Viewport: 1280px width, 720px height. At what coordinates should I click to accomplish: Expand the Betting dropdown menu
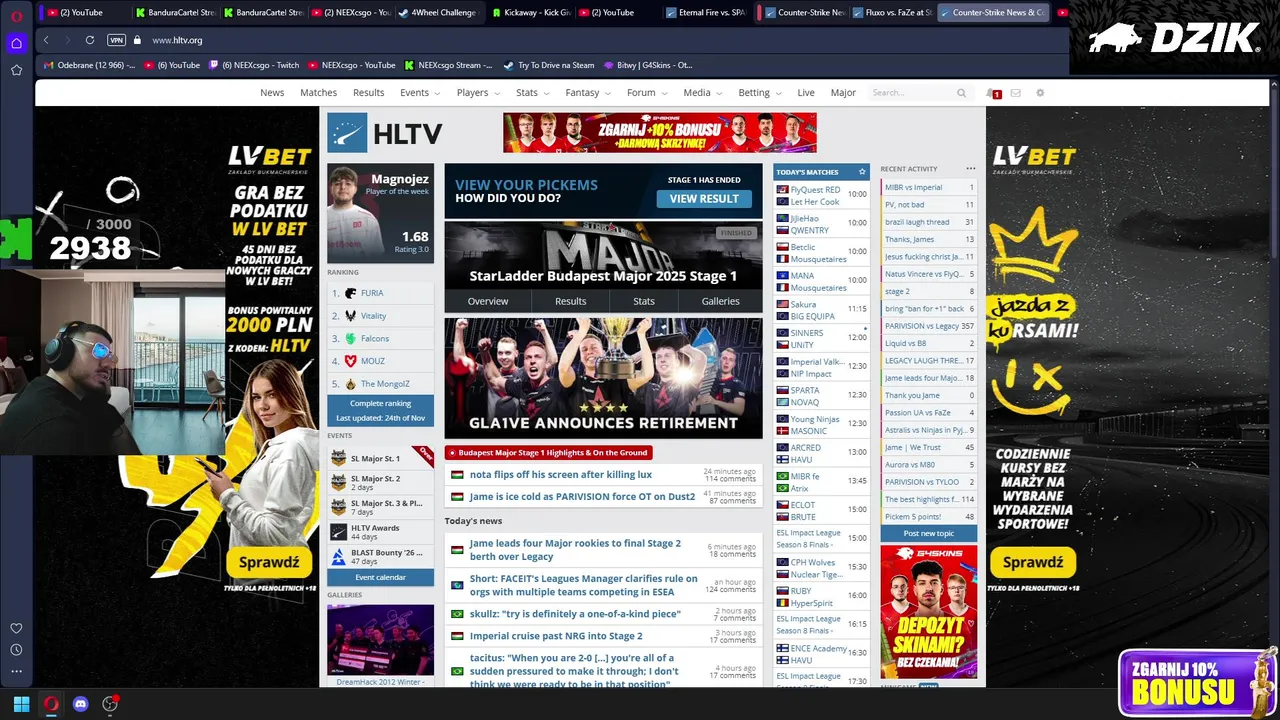tap(760, 93)
